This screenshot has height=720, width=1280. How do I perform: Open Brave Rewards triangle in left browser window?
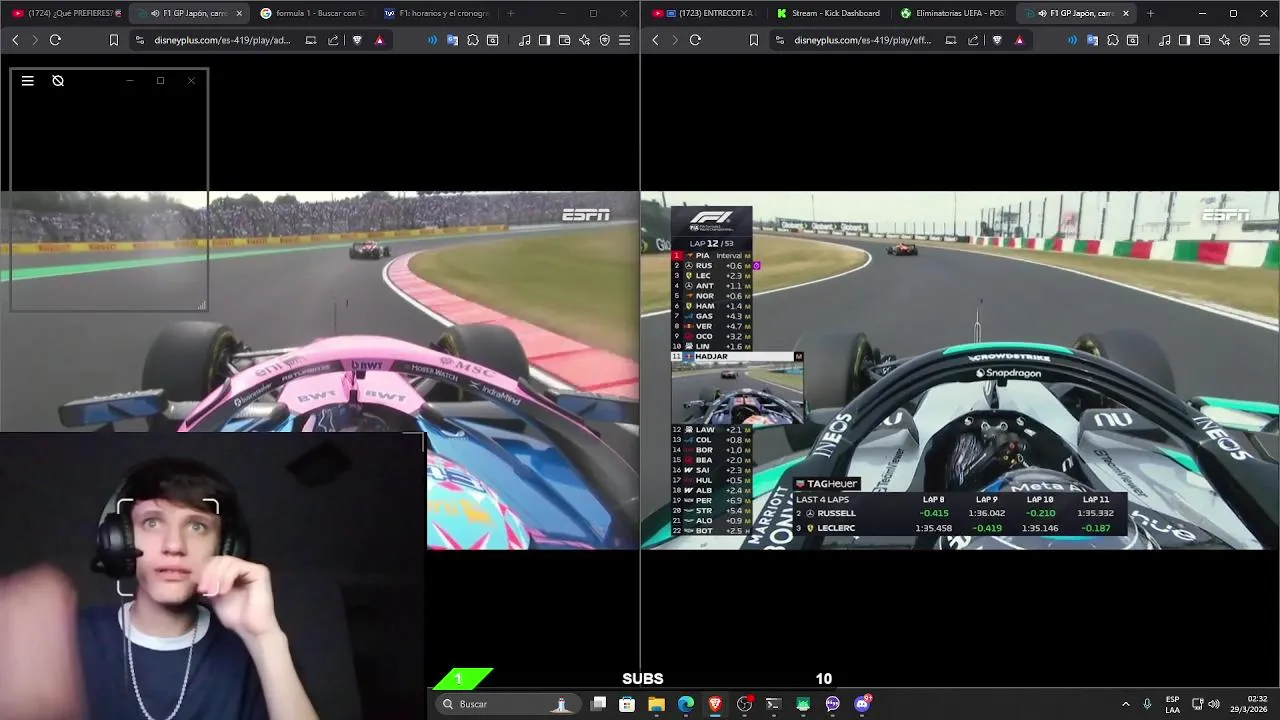(x=379, y=40)
